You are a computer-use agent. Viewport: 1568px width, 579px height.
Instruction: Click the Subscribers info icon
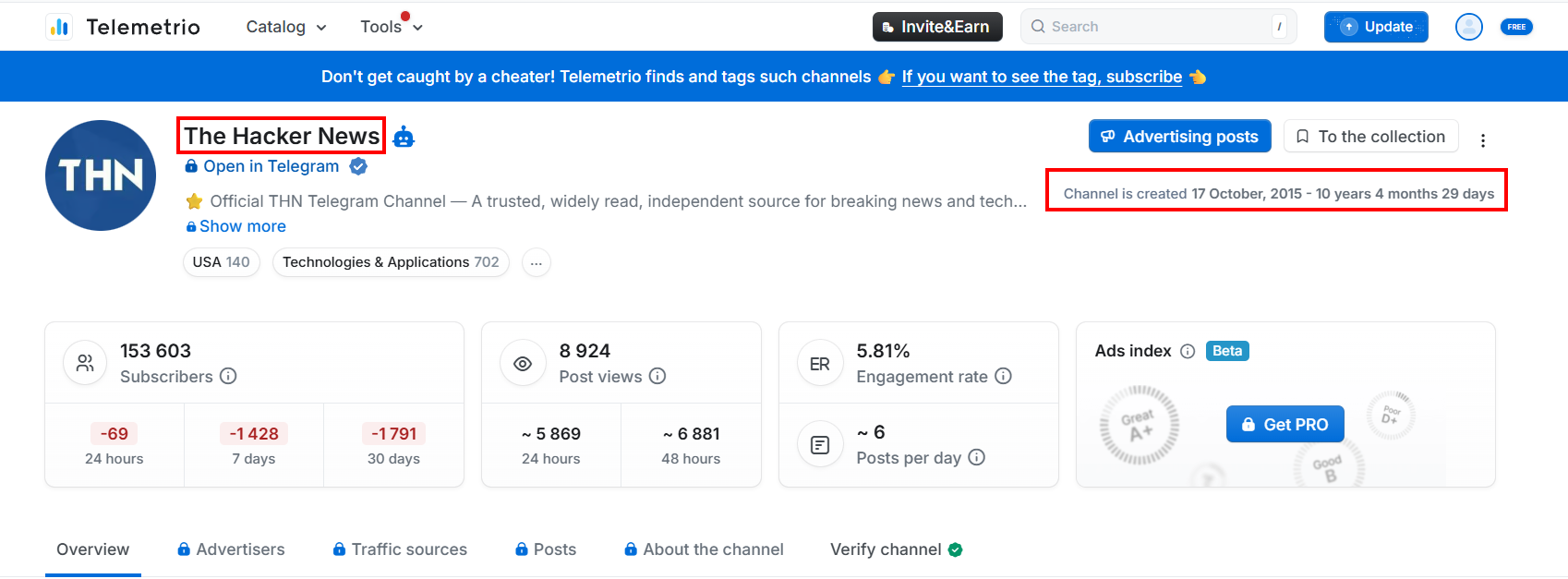[229, 377]
